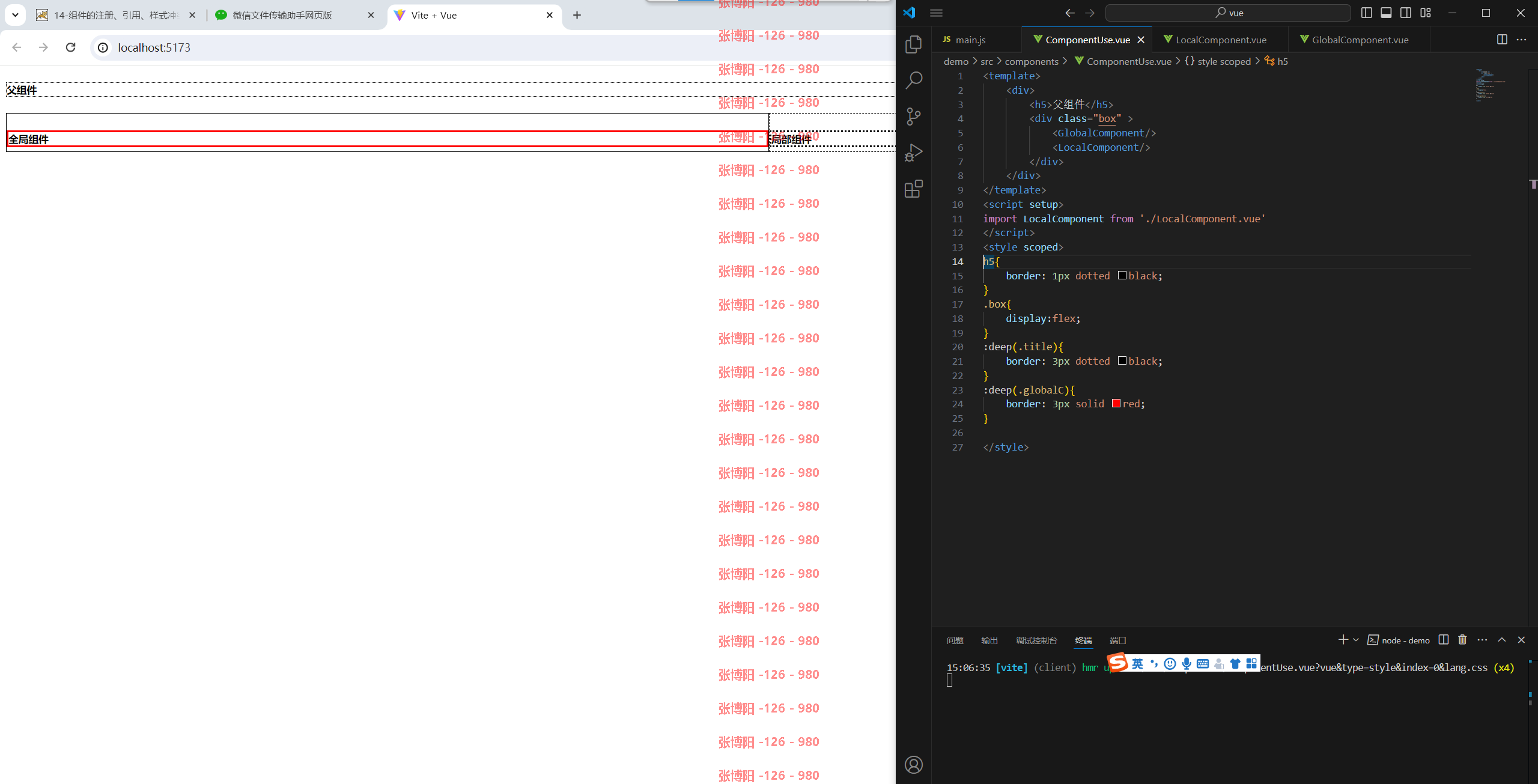Click the Sogou IME microphone icon
The height and width of the screenshot is (784, 1538).
1186,663
